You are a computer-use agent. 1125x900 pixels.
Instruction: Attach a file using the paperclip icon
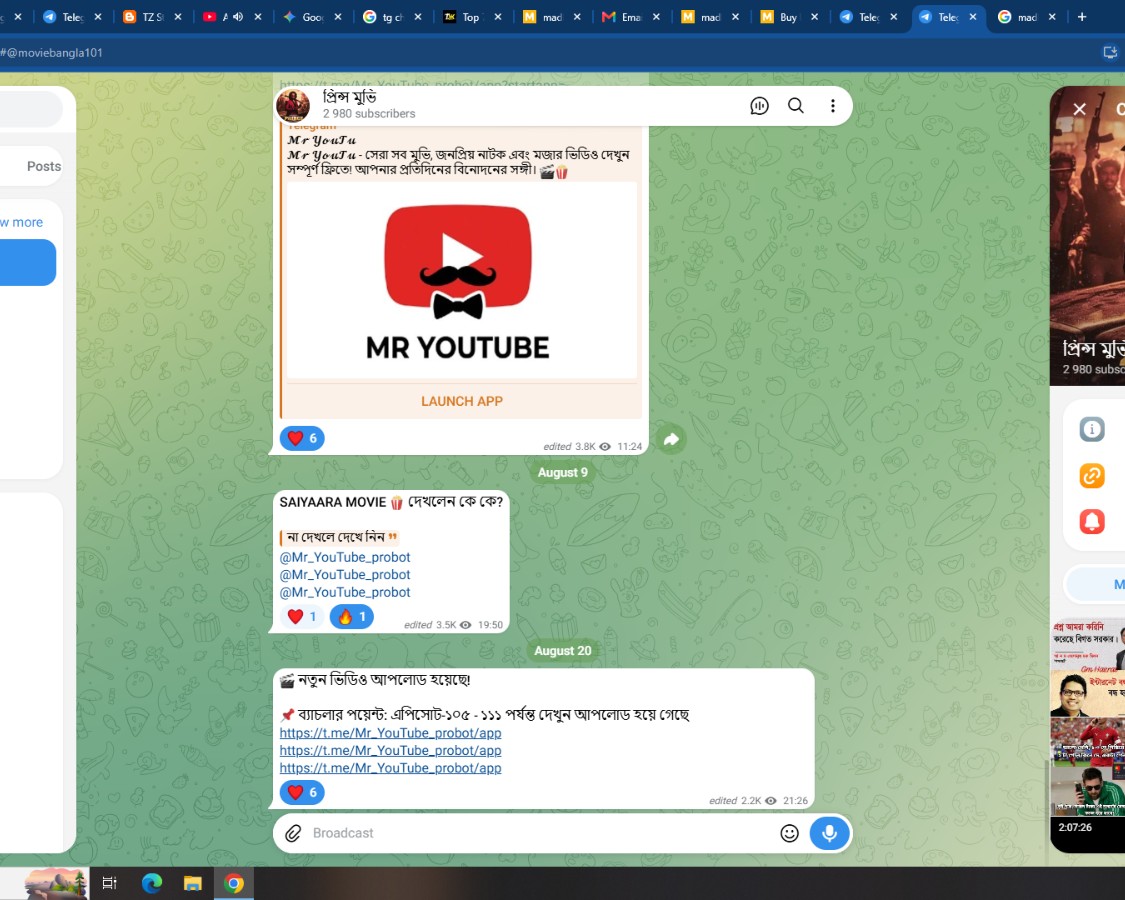pos(293,833)
